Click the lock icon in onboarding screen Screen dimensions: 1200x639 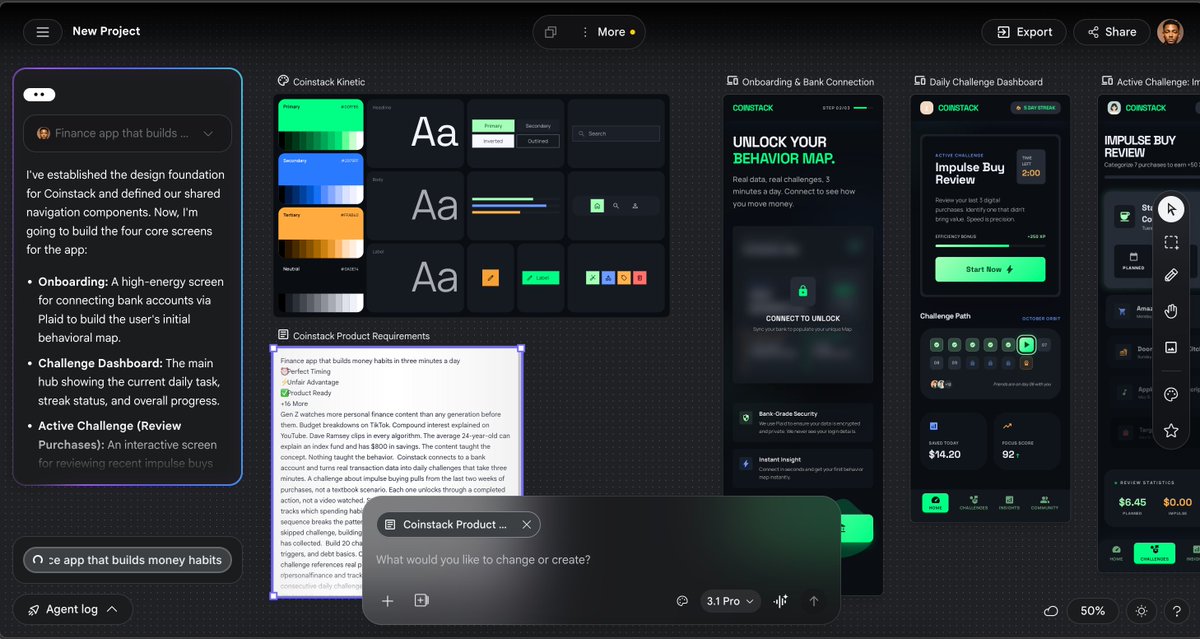(x=801, y=292)
